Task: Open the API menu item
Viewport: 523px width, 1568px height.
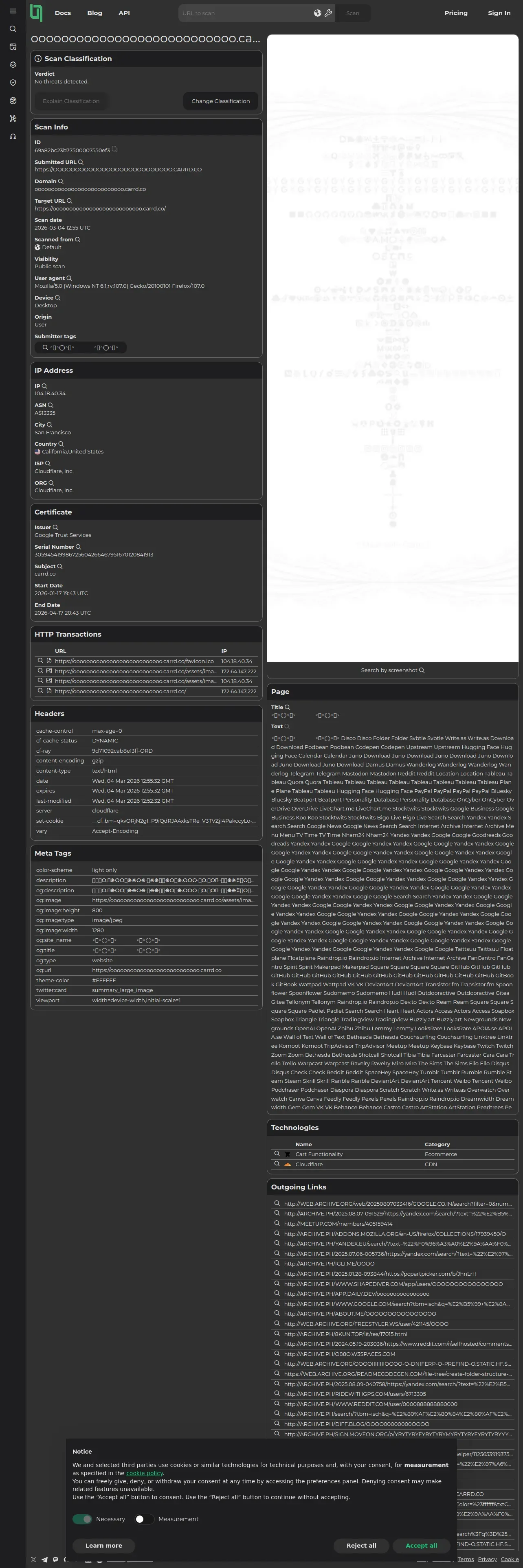Action: [124, 13]
